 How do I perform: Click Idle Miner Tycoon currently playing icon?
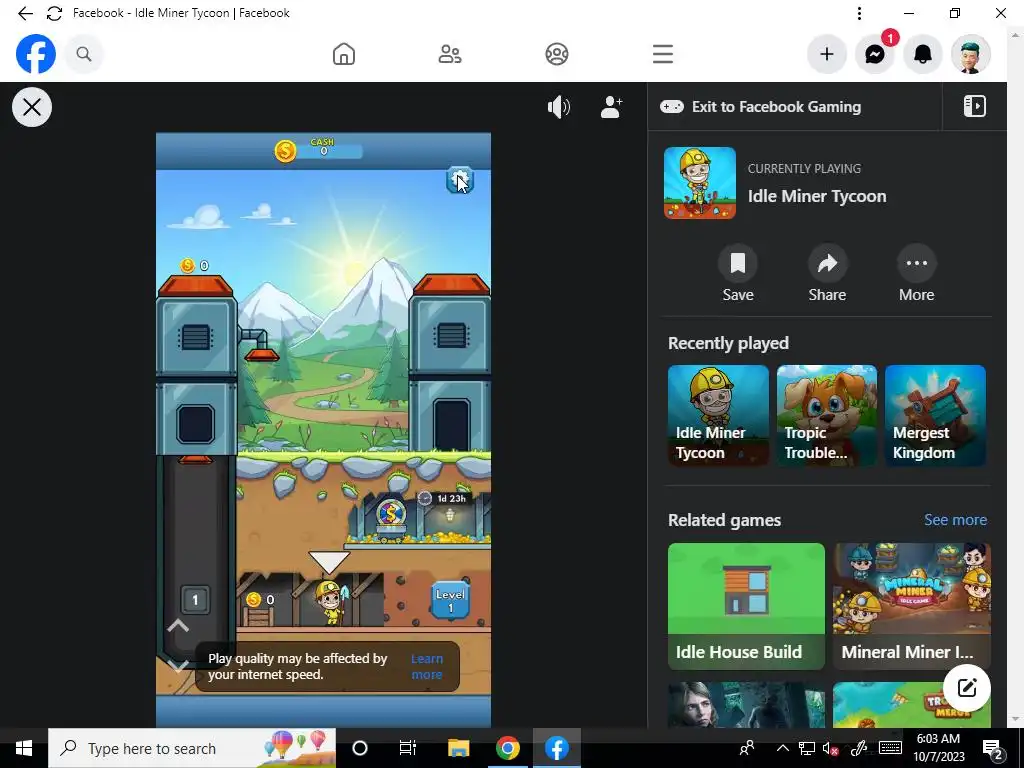pyautogui.click(x=699, y=183)
